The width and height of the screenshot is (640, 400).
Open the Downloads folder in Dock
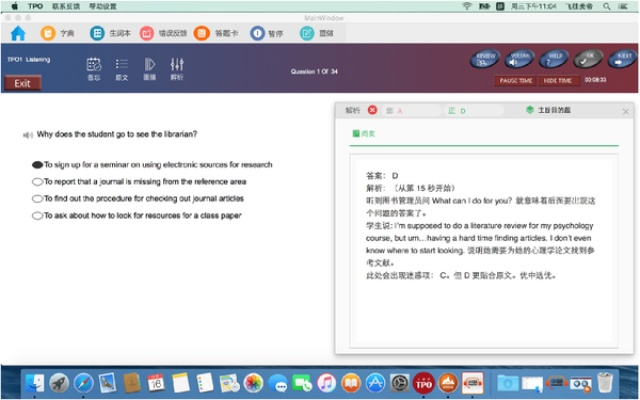click(507, 383)
